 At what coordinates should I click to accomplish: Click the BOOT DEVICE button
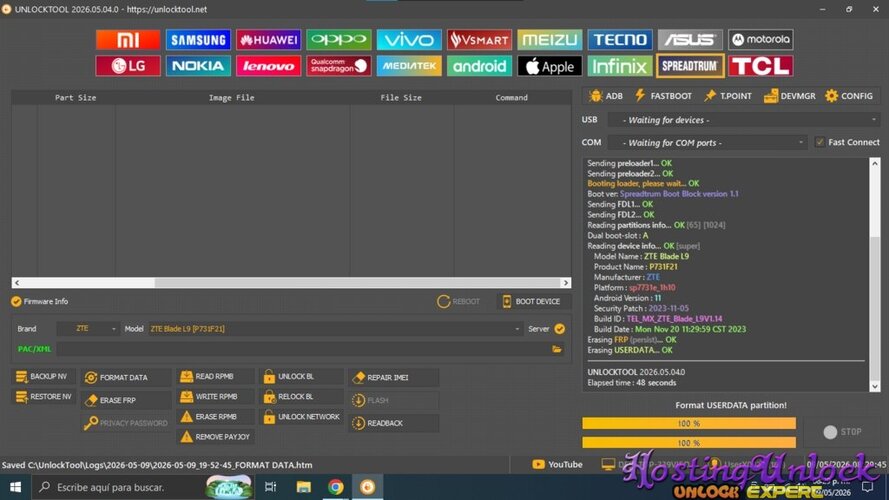click(532, 302)
